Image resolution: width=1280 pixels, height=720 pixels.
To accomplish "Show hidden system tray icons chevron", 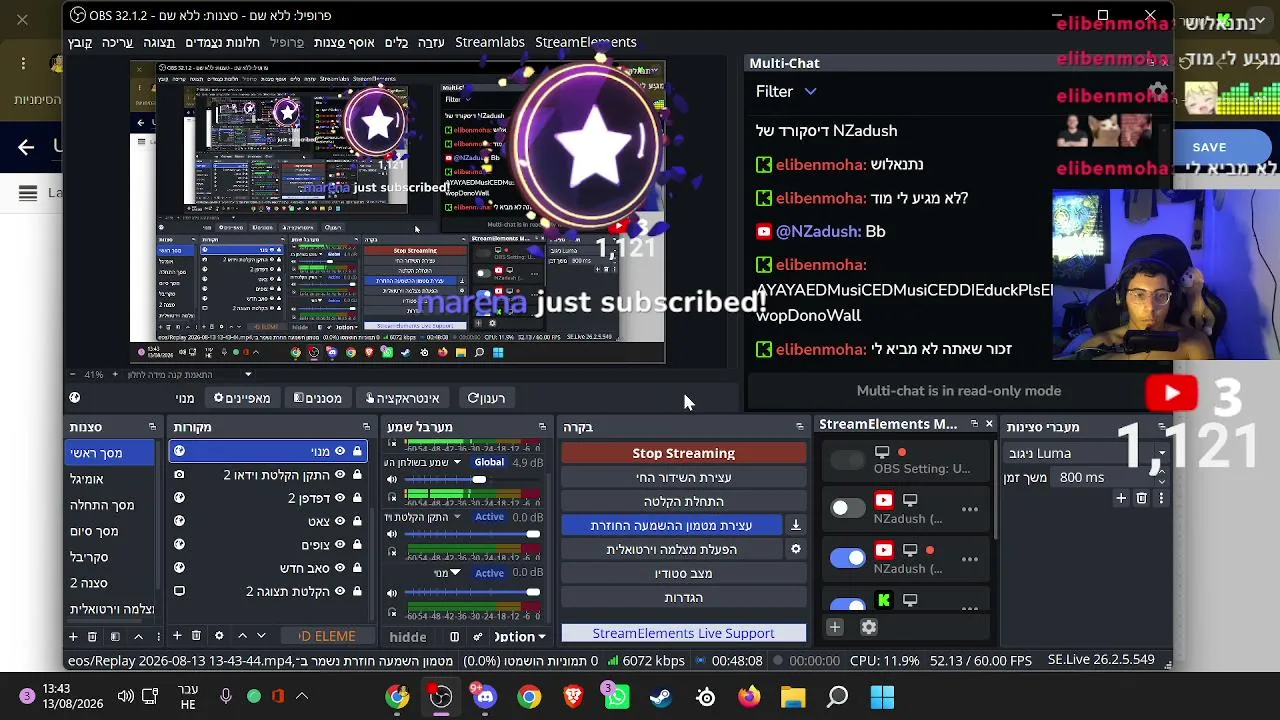I will click(301, 697).
